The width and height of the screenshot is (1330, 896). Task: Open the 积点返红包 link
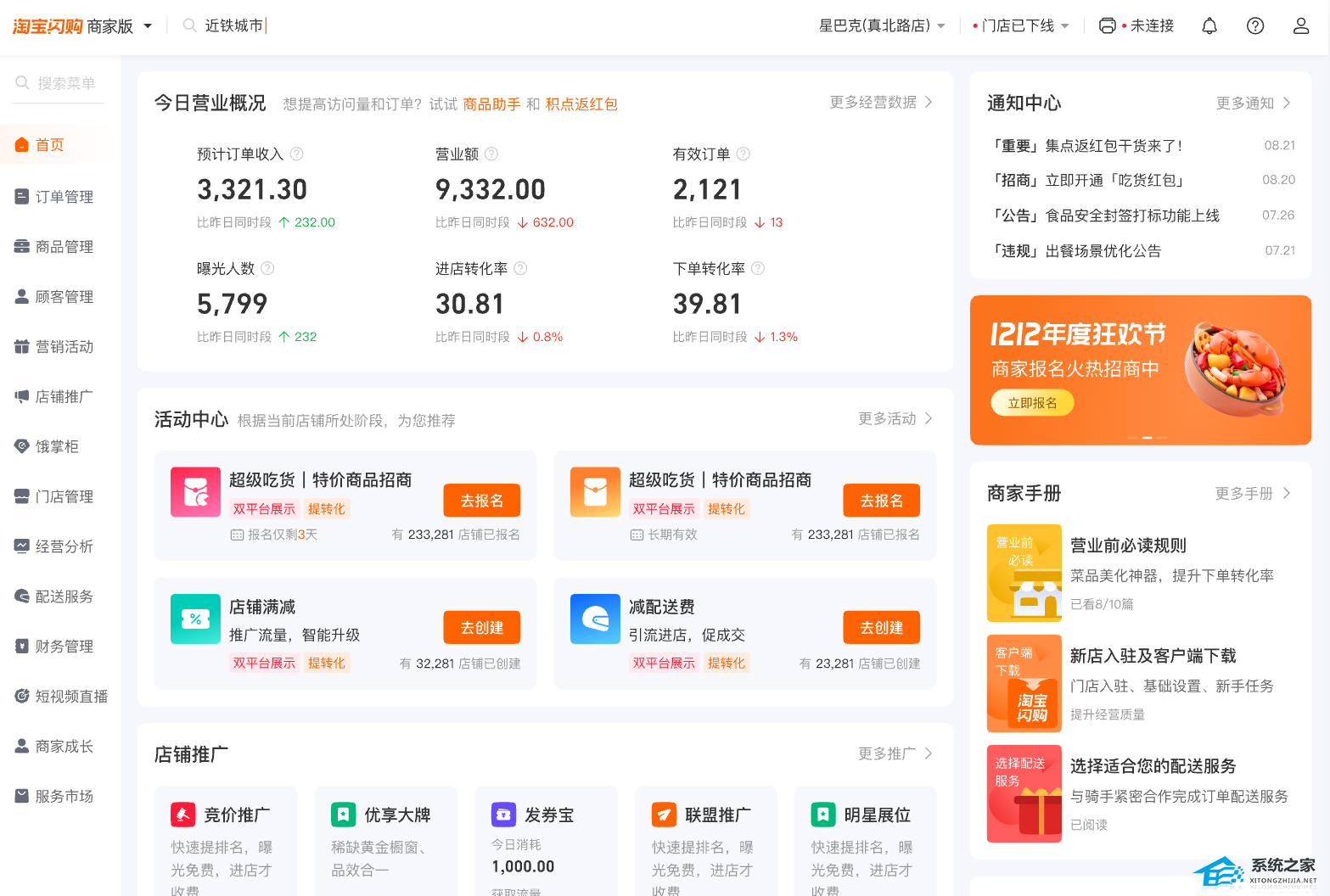pyautogui.click(x=581, y=104)
